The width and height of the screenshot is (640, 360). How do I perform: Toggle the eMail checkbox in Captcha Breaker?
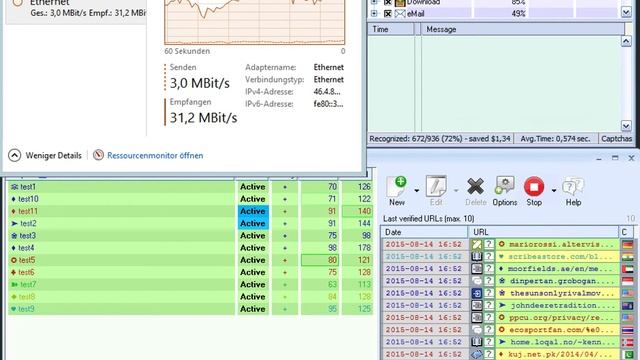point(388,13)
